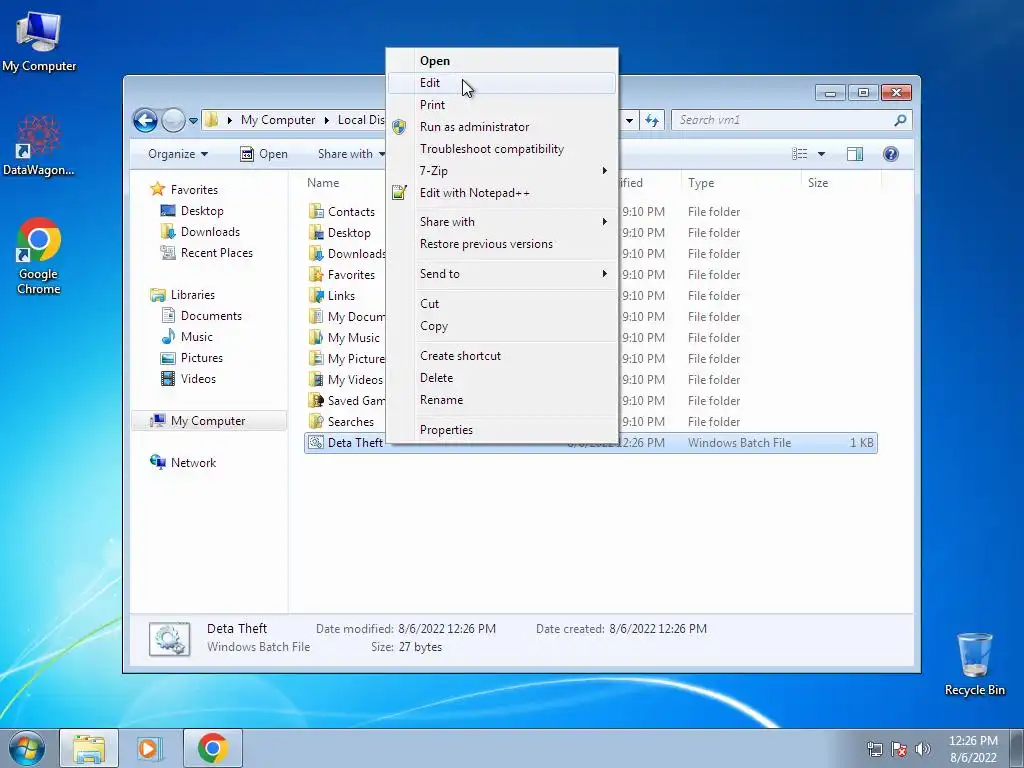This screenshot has width=1024, height=768.
Task: Select the DataWagon desktop shortcut
Action: (x=39, y=145)
